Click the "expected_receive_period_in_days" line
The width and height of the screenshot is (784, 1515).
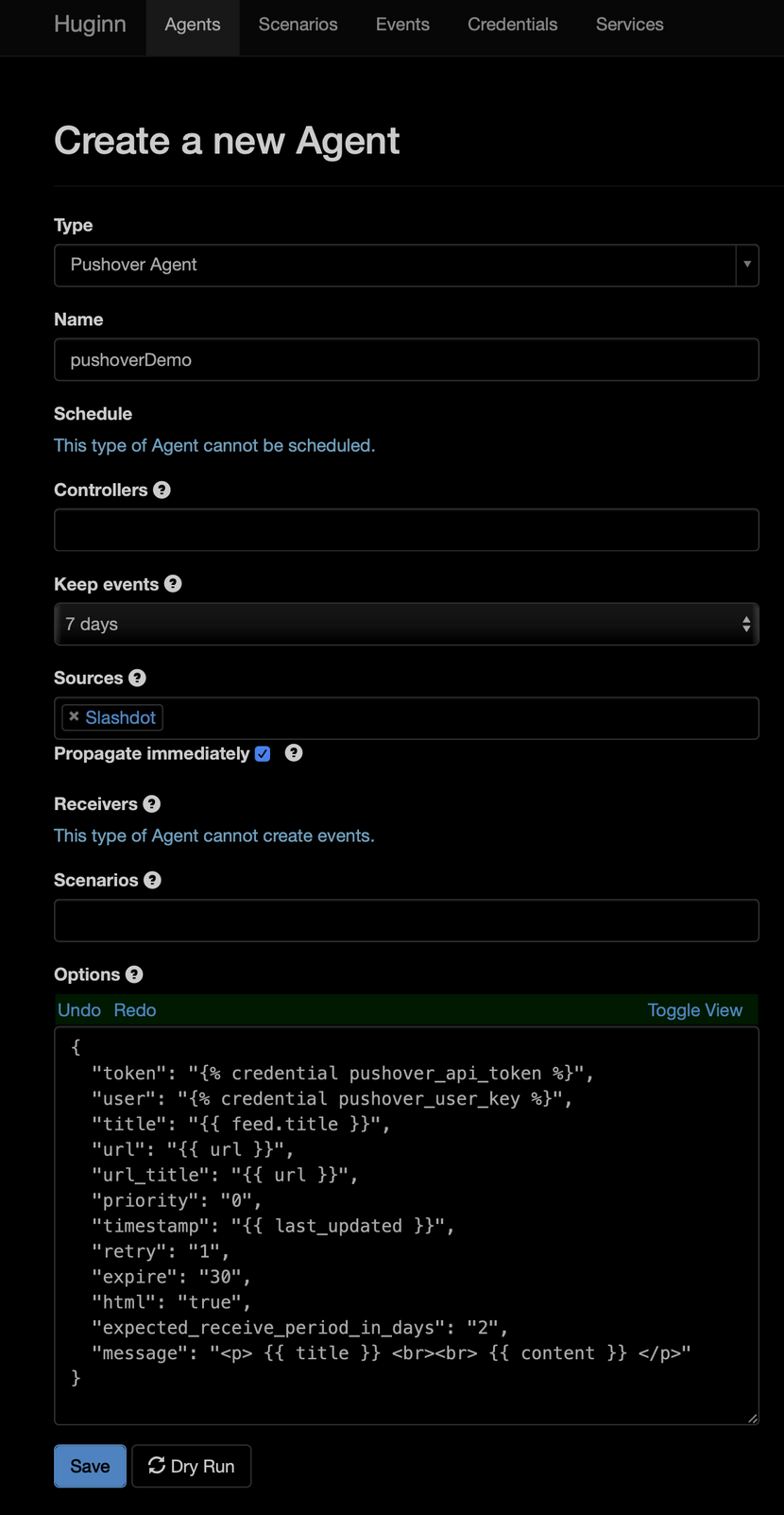300,1328
